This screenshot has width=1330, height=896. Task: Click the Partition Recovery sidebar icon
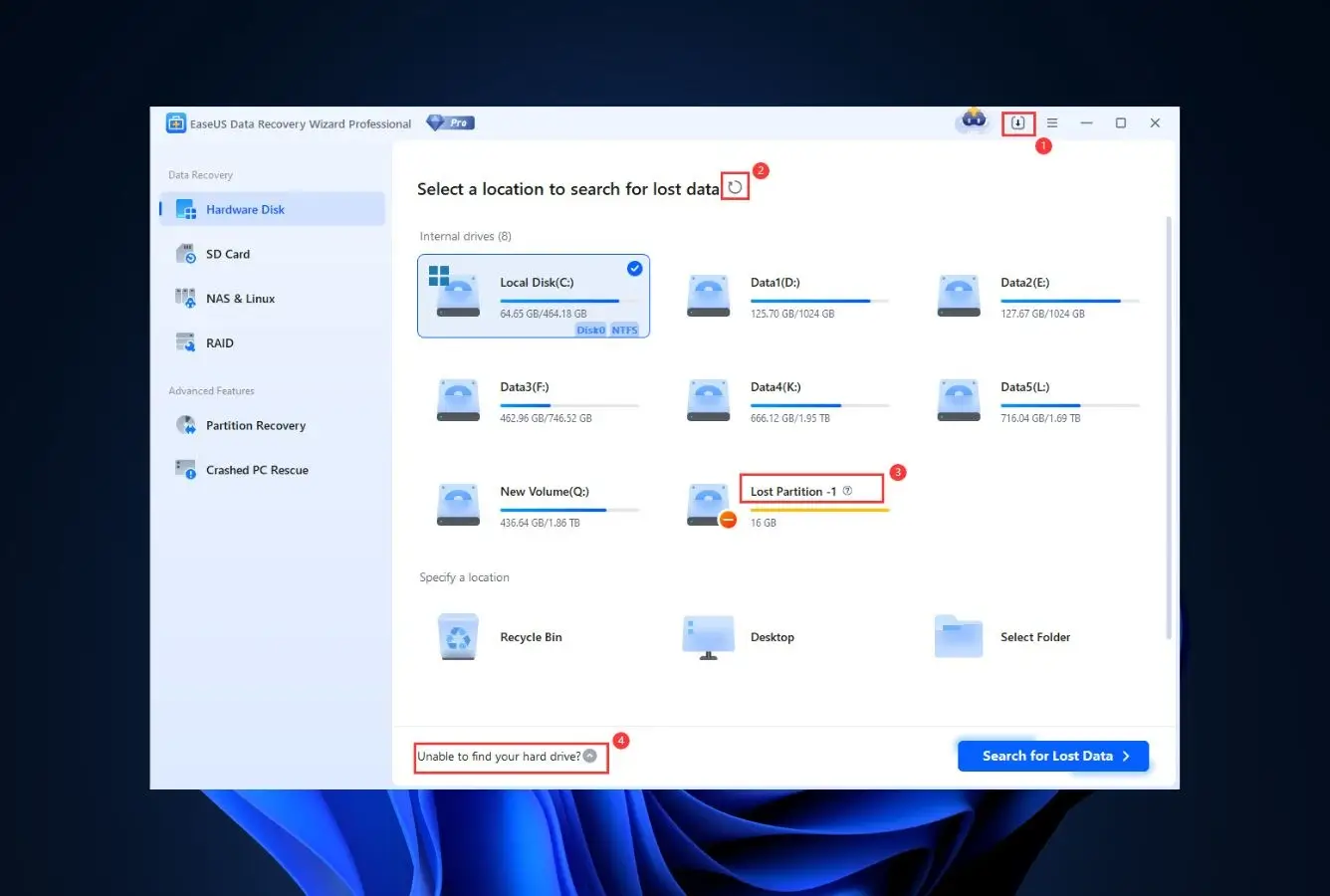186,425
